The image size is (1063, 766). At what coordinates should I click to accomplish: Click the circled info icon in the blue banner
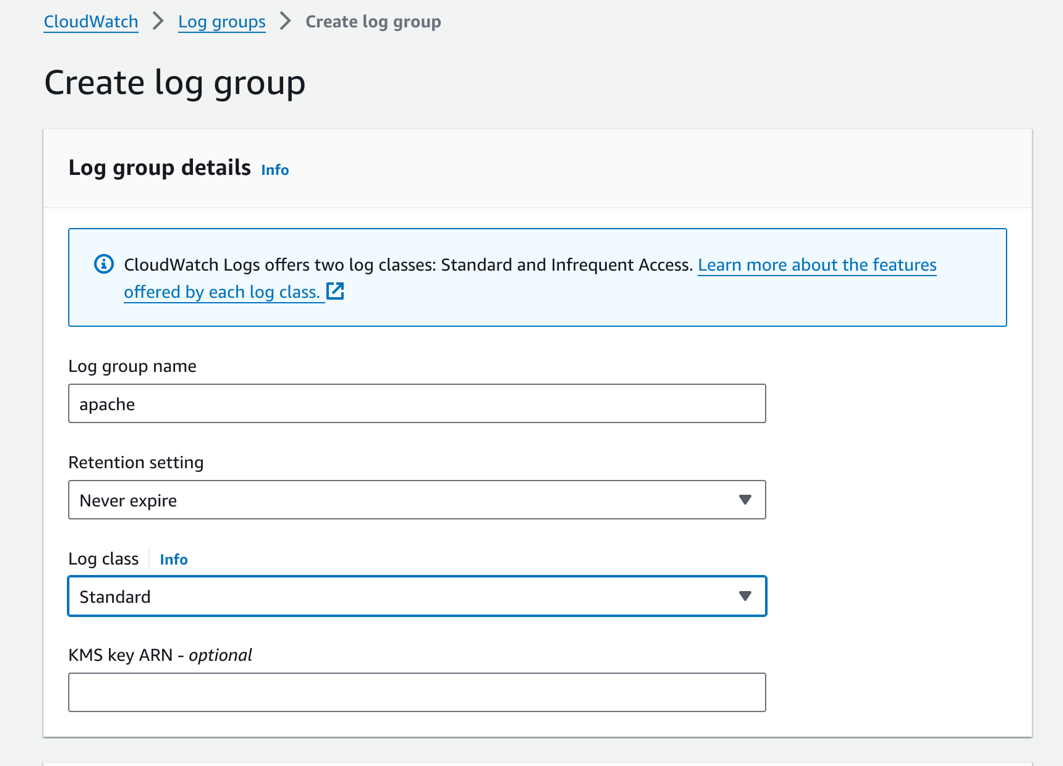point(103,264)
